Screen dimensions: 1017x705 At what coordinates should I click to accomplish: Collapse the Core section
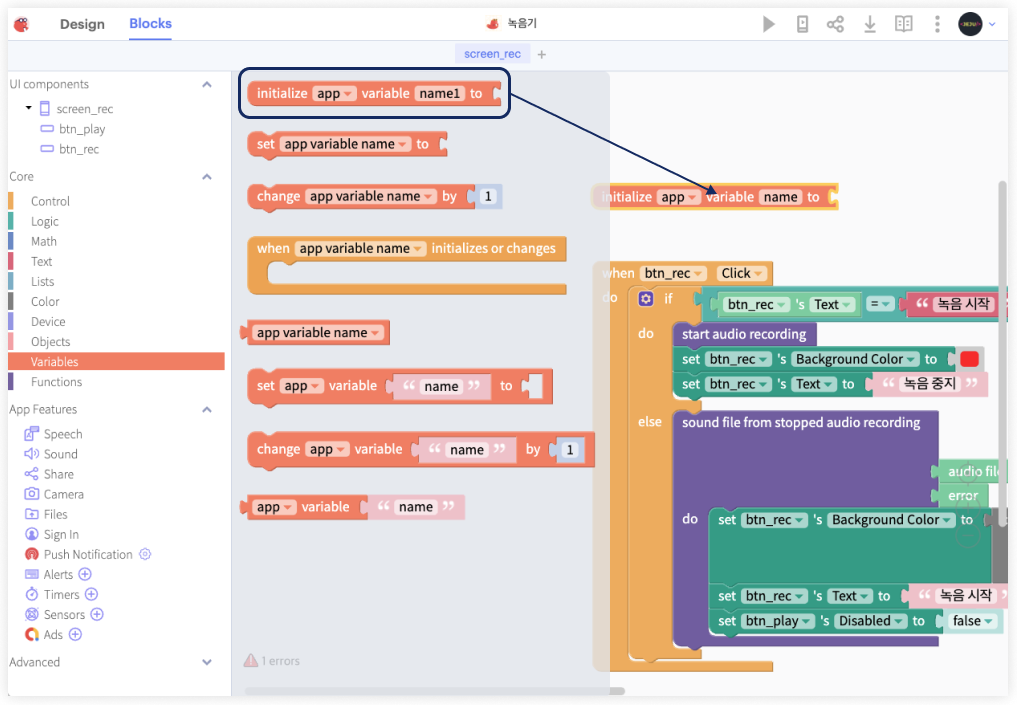click(x=207, y=176)
